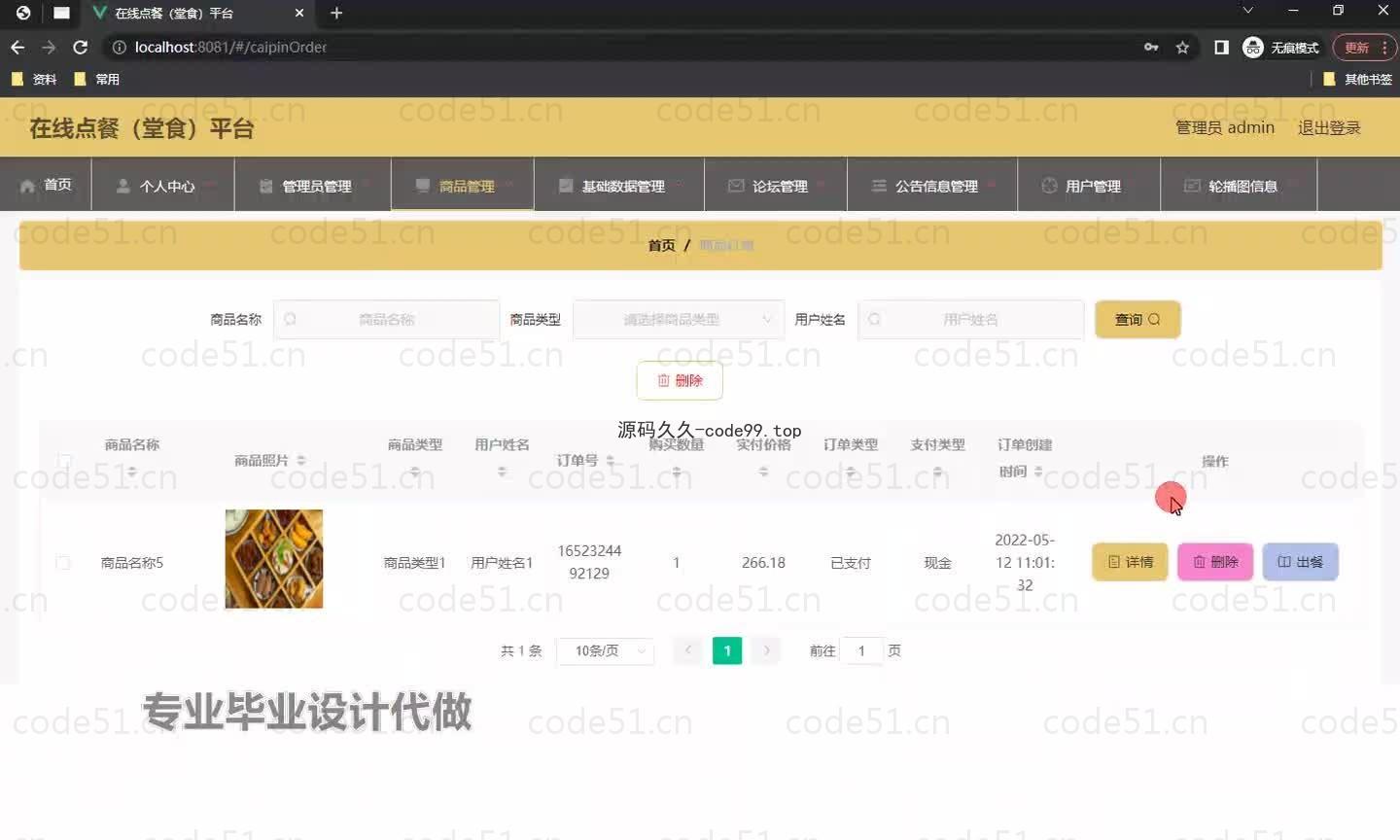Image resolution: width=1400 pixels, height=840 pixels.
Task: Sort the table by 商品照片 column
Action: pos(301,460)
